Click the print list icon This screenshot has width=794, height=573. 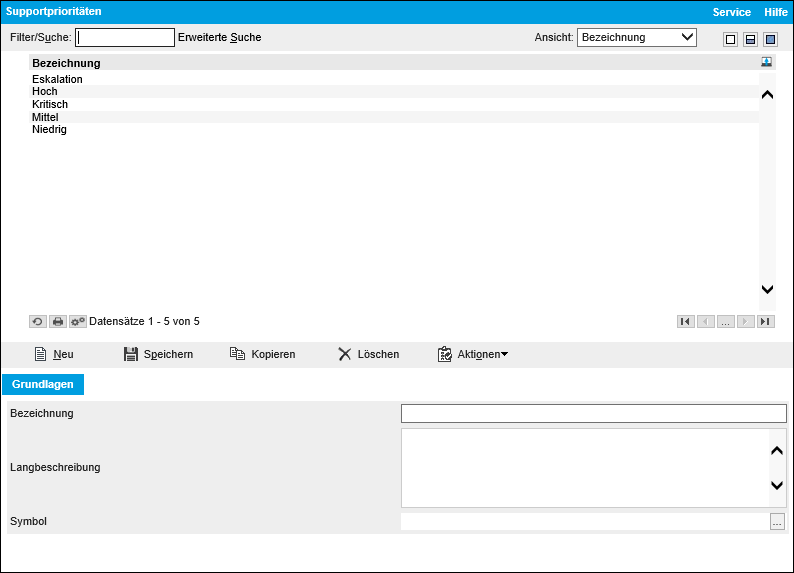click(58, 321)
